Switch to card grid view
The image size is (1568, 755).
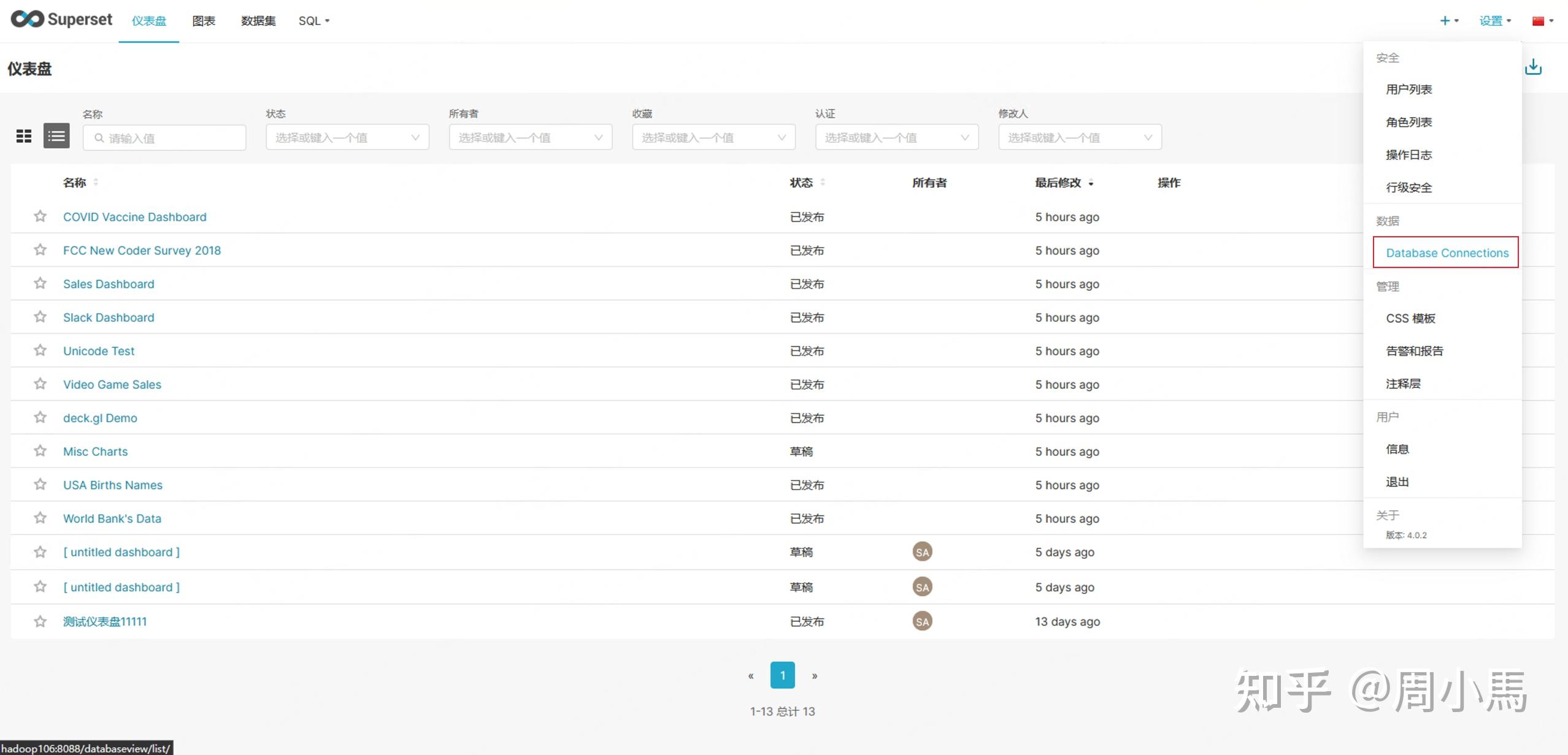point(24,136)
